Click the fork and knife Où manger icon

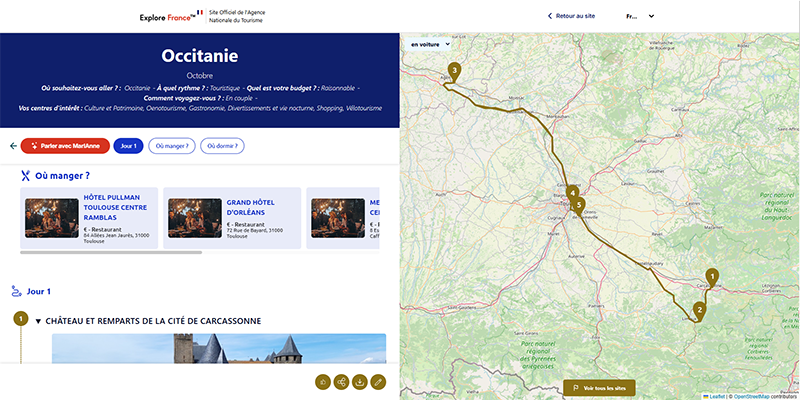(25, 176)
